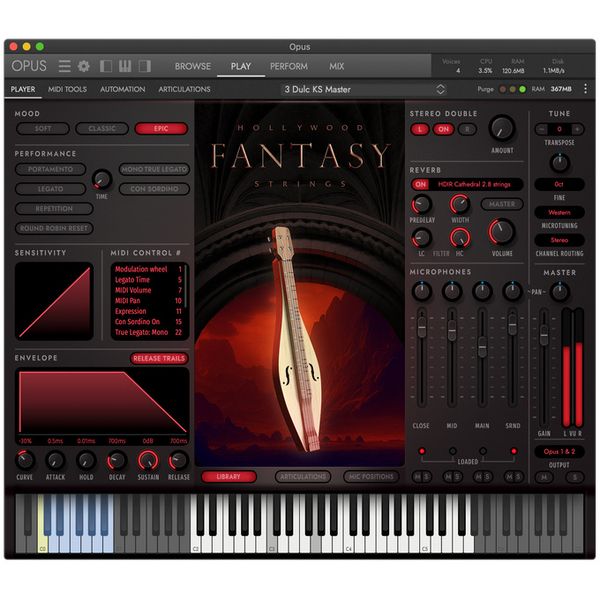Click the Sensitivity curve graph
This screenshot has height=600, width=600.
(x=54, y=301)
